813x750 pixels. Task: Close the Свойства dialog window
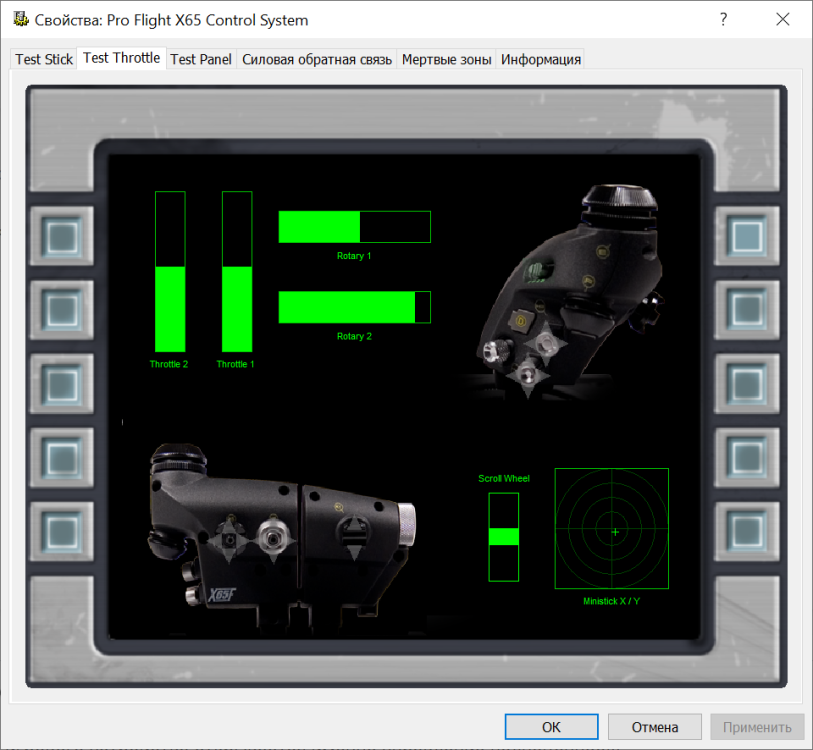point(782,20)
